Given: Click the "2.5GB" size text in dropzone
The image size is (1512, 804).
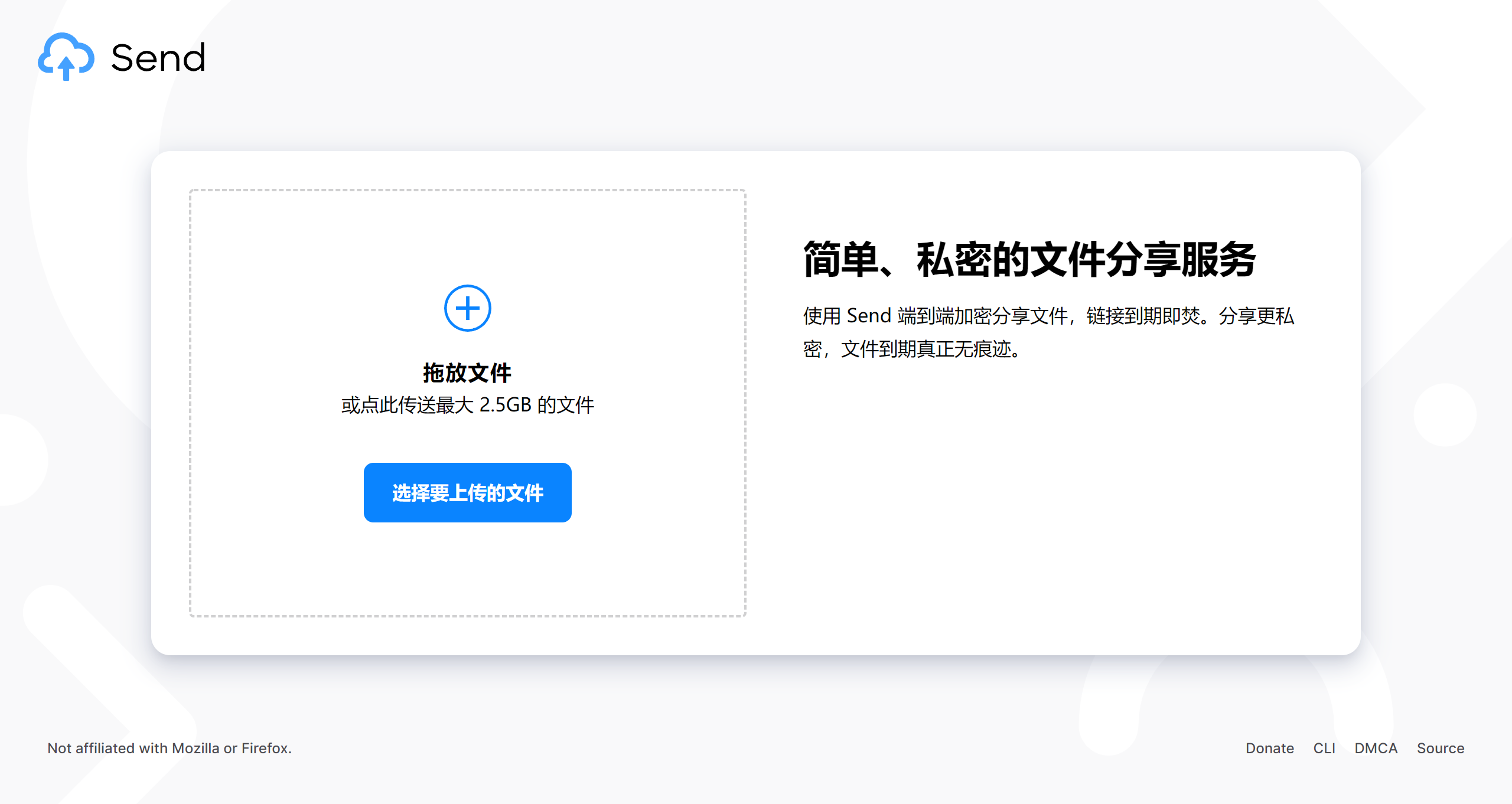Looking at the screenshot, I should [x=505, y=405].
